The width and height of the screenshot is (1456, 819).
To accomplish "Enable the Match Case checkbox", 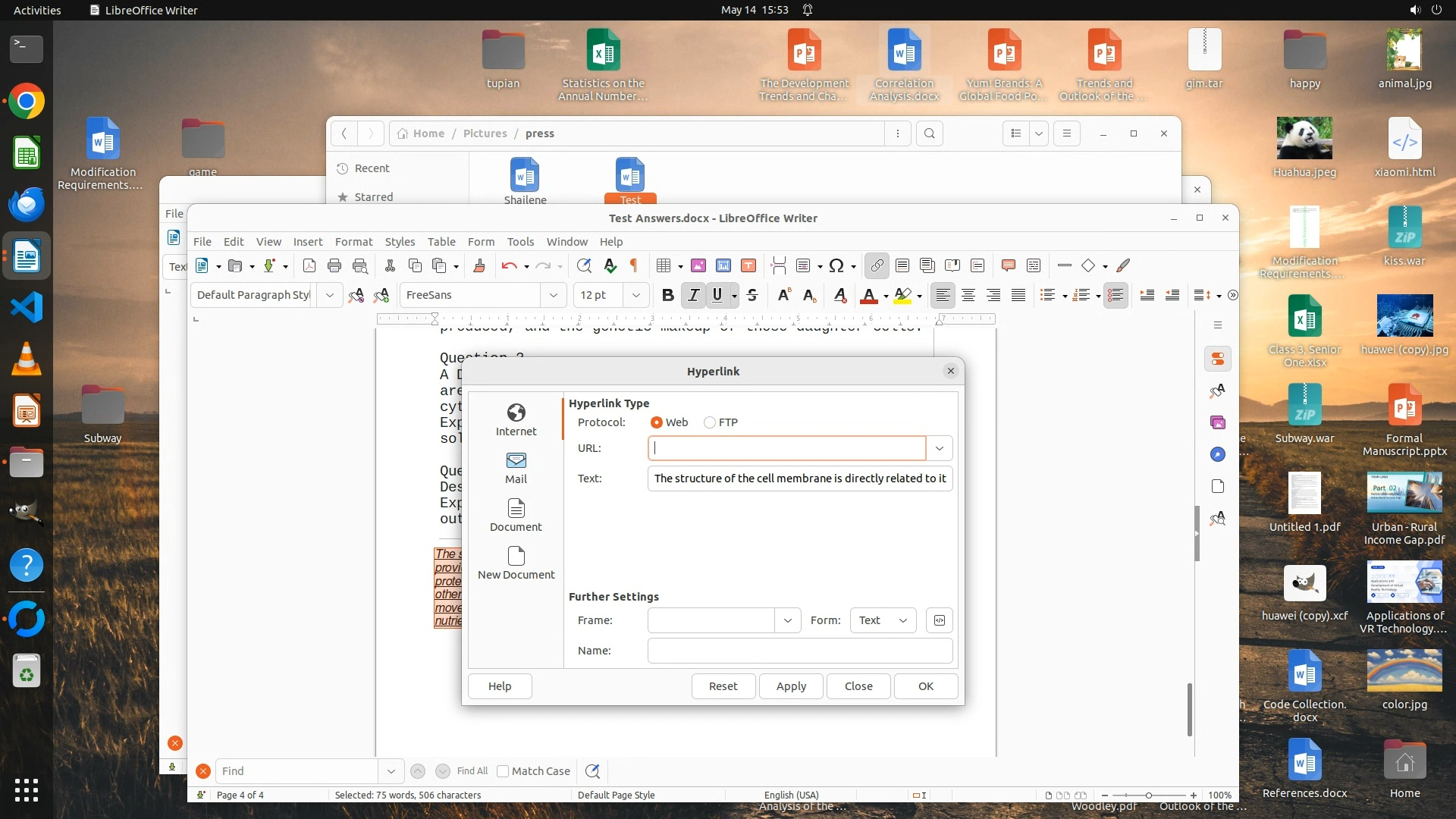I will (503, 771).
